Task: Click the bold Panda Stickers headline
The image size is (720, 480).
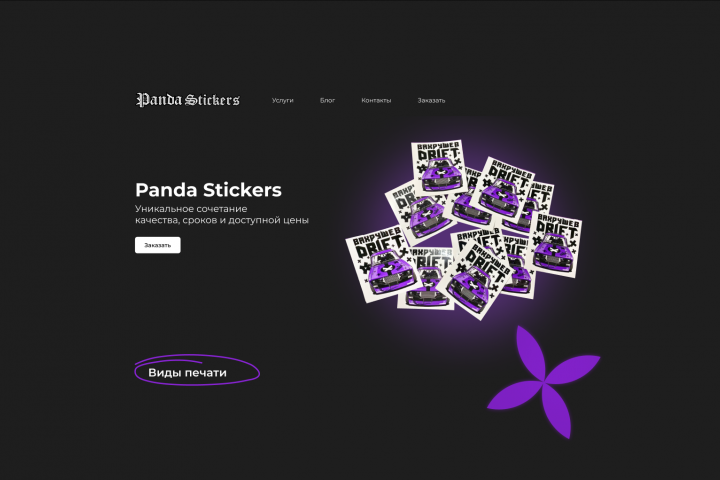Action: (208, 190)
